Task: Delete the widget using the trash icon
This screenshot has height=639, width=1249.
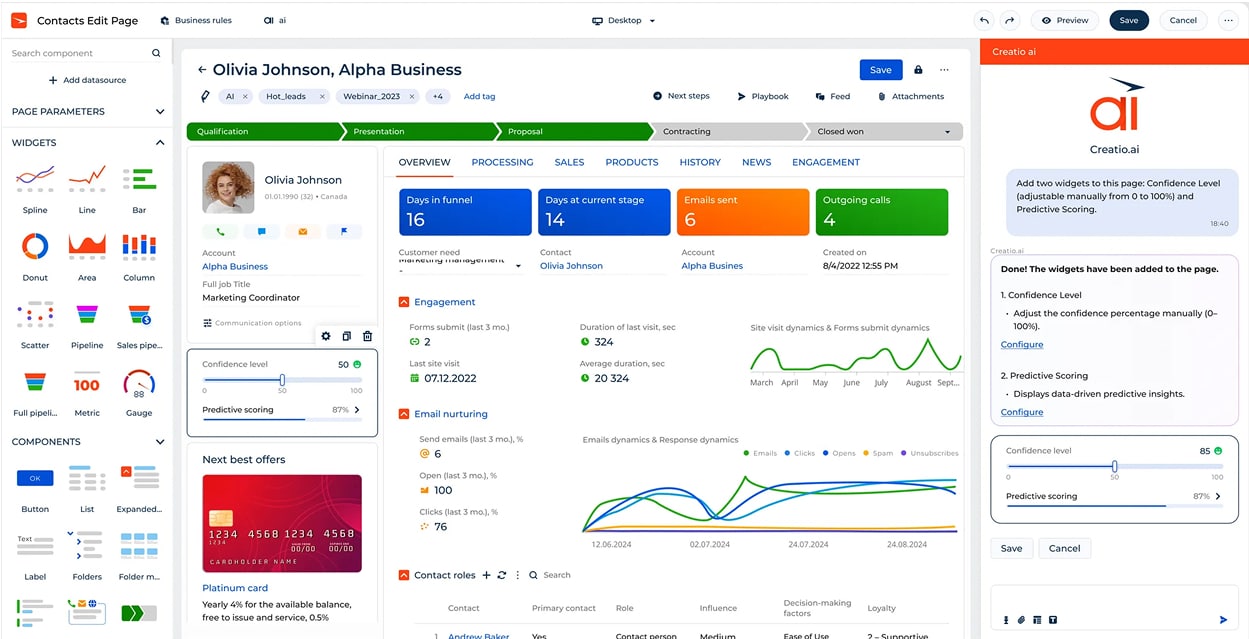Action: tap(367, 336)
